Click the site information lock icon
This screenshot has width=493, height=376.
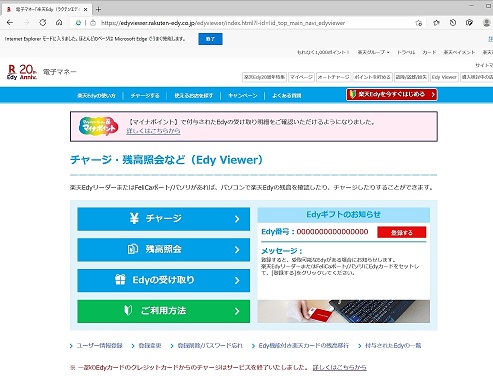(x=93, y=23)
